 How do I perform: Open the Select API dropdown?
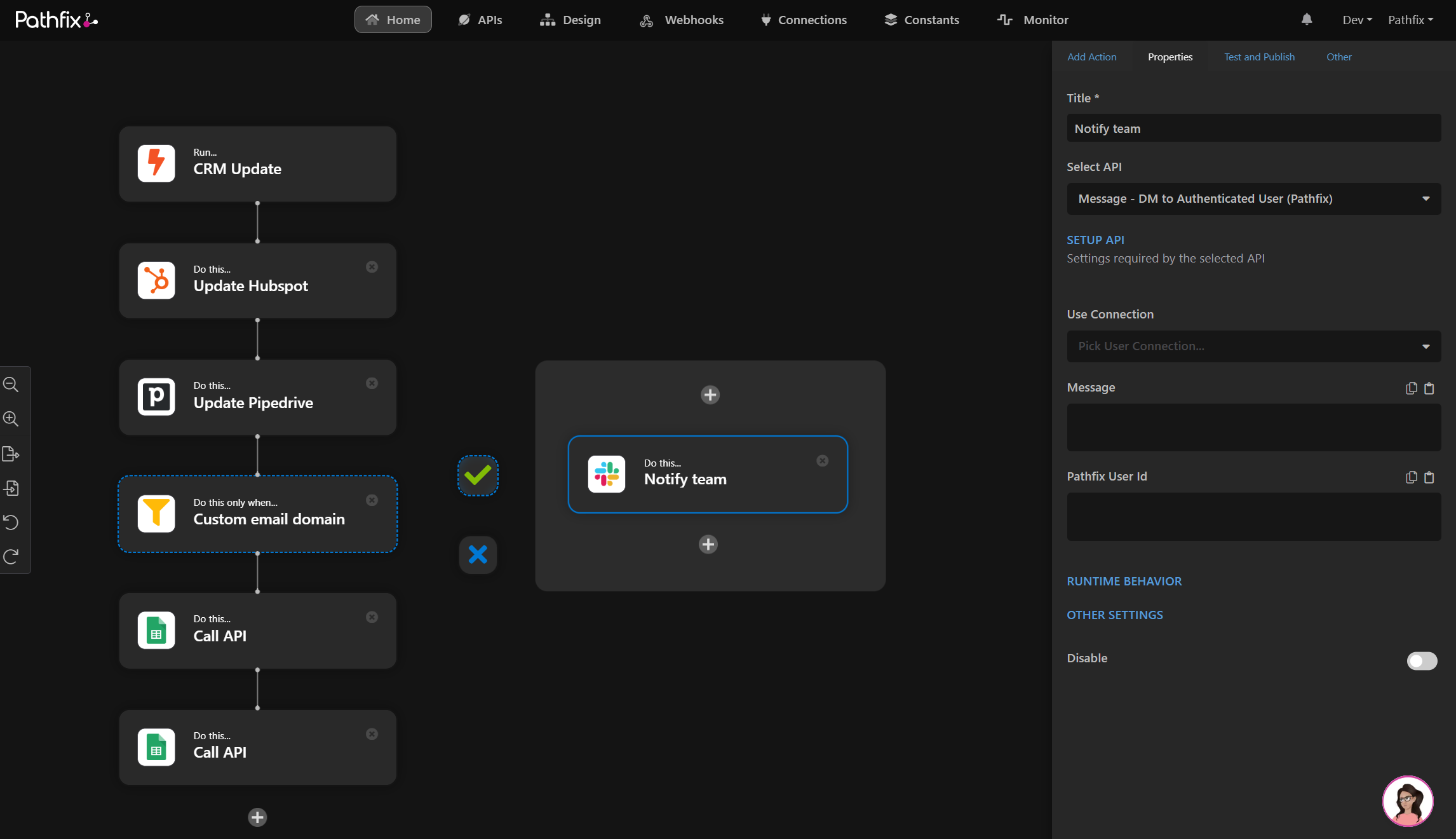pyautogui.click(x=1253, y=199)
